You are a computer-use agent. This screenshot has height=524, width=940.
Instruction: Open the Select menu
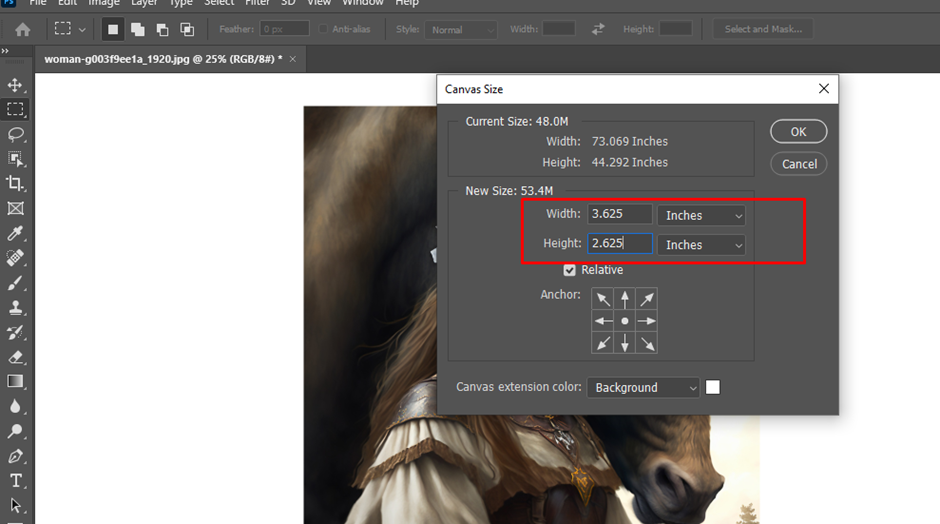(219, 3)
